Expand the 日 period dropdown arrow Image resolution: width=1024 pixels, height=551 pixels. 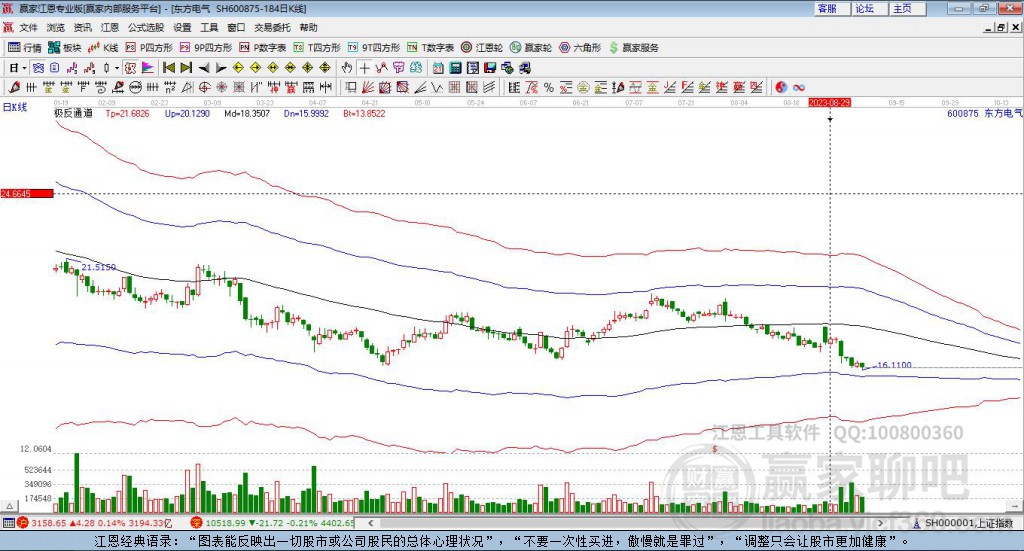pos(25,68)
